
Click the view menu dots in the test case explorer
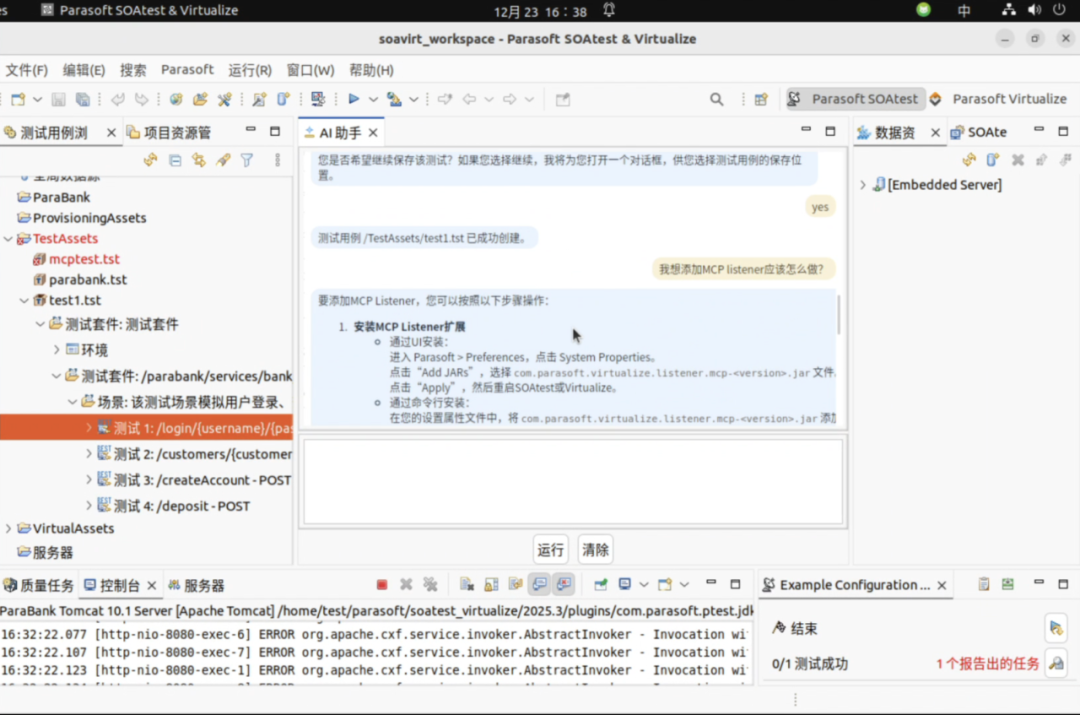pyautogui.click(x=277, y=160)
